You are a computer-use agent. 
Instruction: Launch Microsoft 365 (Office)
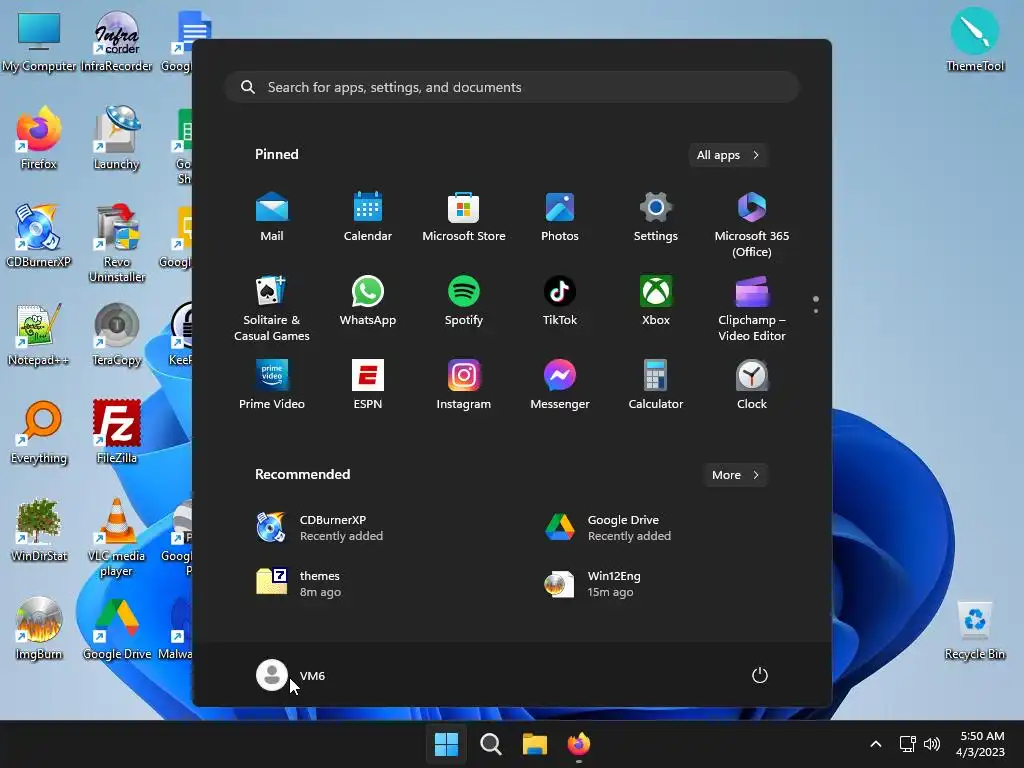coord(752,225)
